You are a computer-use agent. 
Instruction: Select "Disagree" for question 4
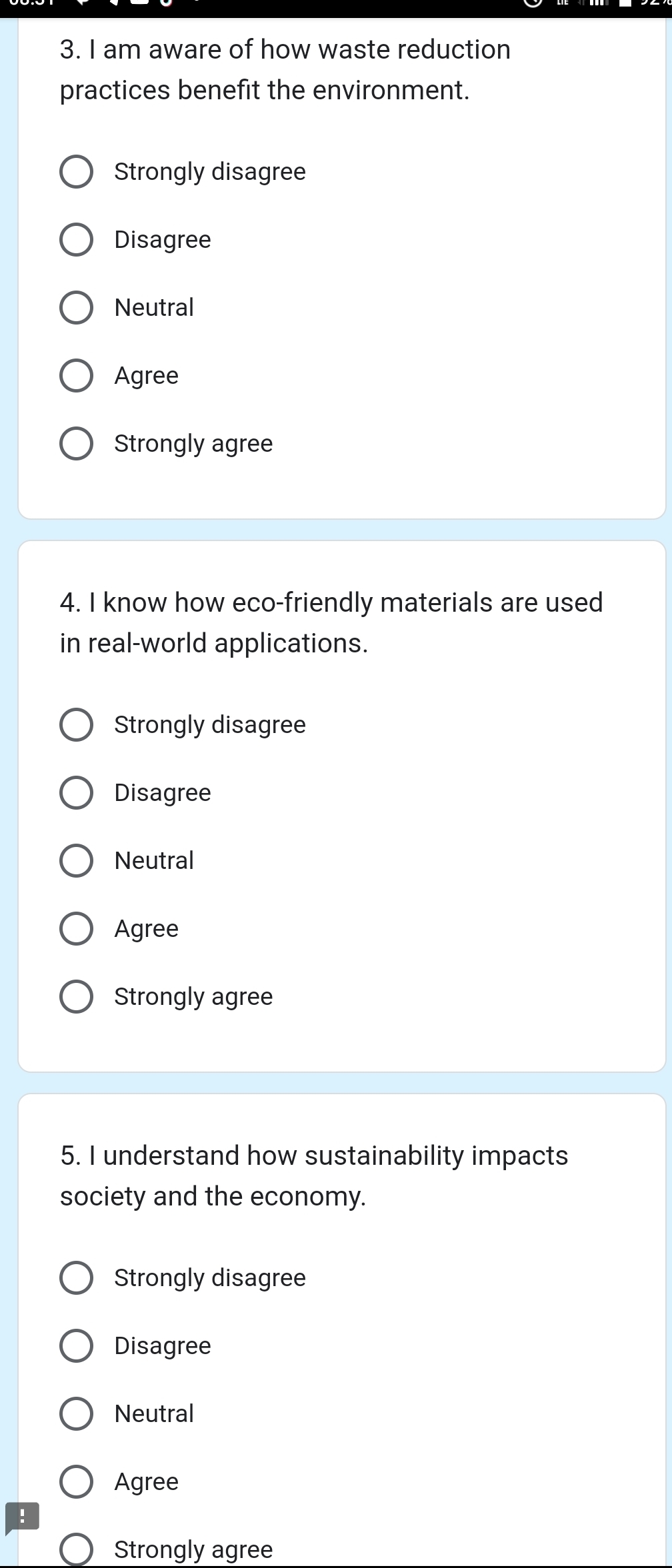pos(77,793)
